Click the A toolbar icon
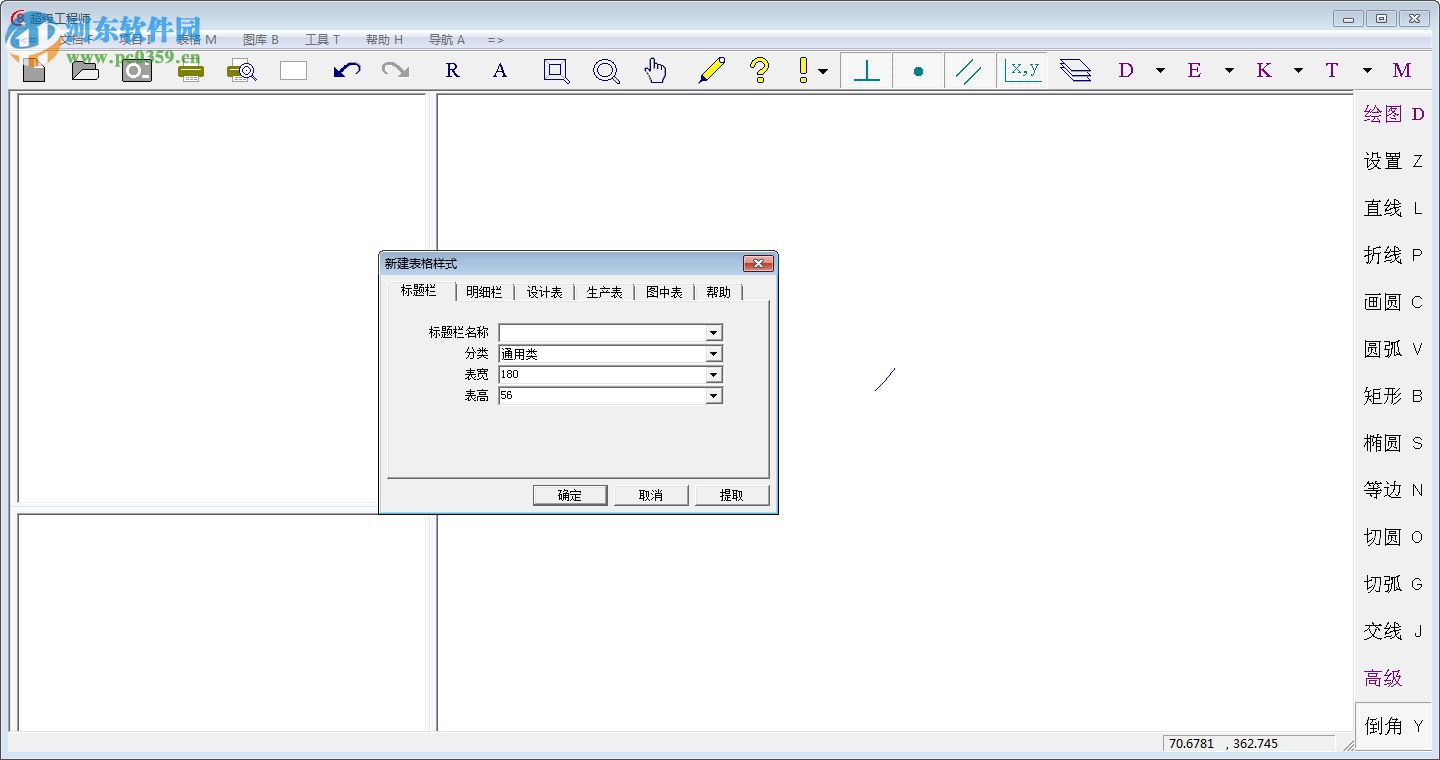 (x=500, y=70)
